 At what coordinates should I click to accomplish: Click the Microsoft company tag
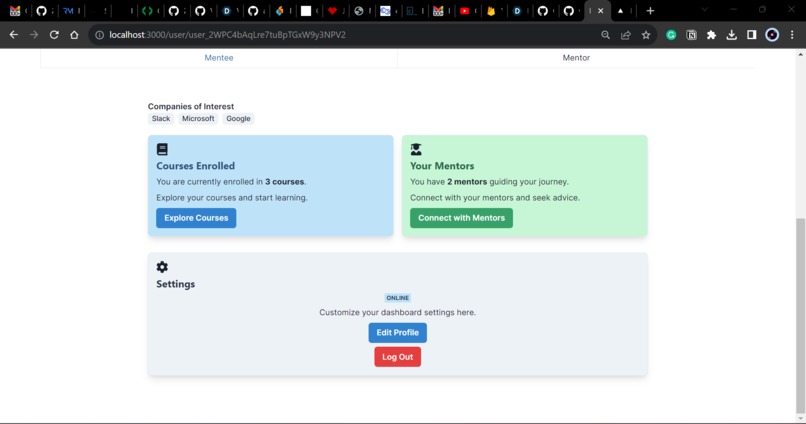click(x=198, y=119)
